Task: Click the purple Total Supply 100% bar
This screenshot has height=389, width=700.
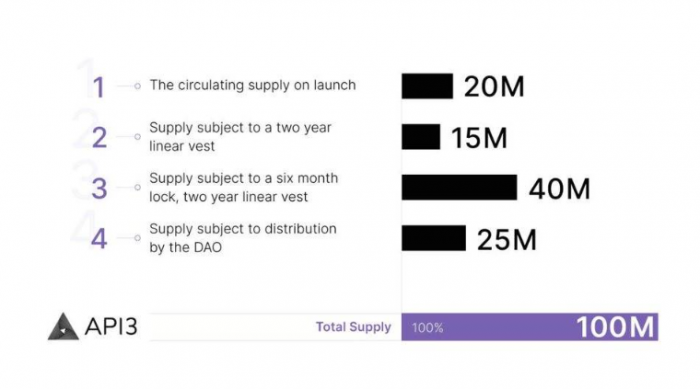Action: pyautogui.click(x=530, y=327)
